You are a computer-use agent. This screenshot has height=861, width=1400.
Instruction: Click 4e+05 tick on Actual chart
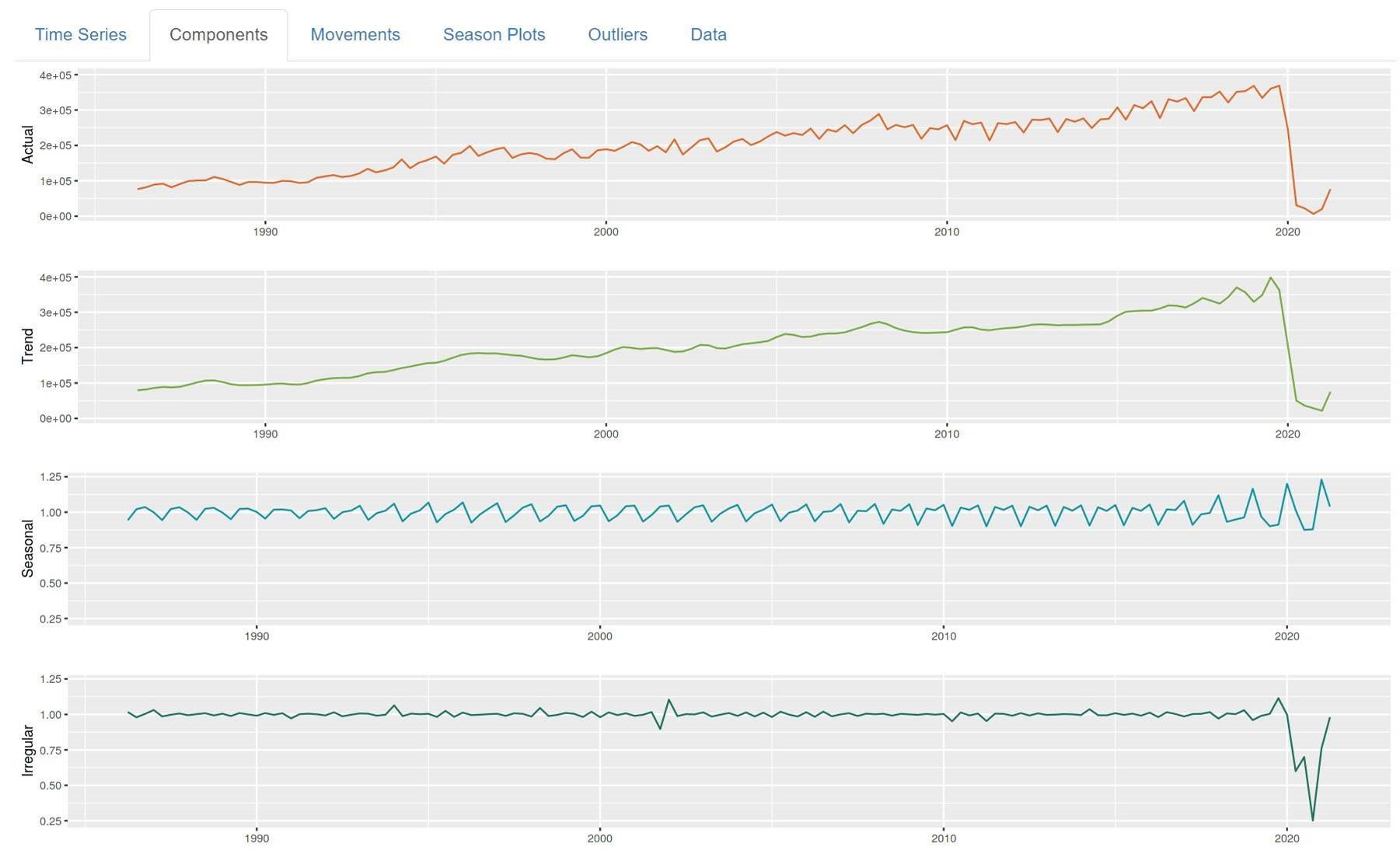[56, 75]
